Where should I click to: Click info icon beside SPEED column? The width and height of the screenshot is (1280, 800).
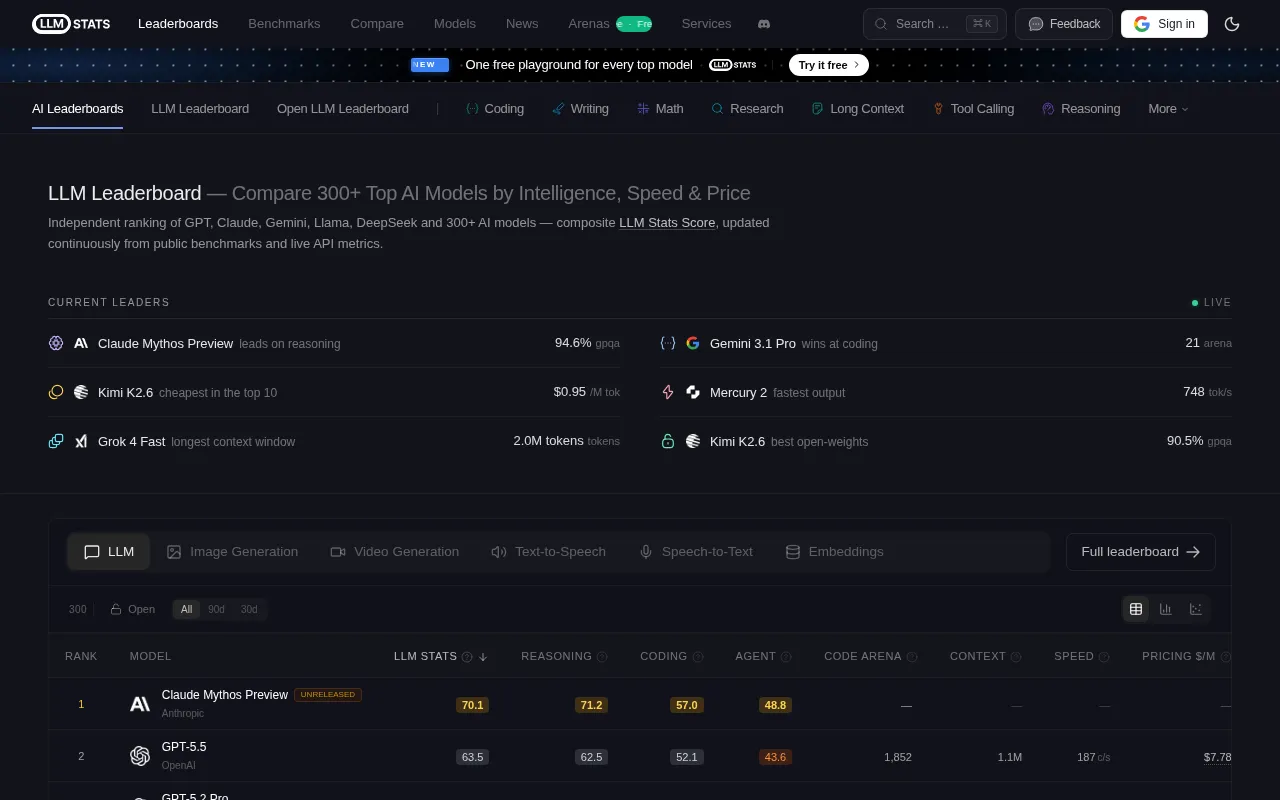[1104, 657]
